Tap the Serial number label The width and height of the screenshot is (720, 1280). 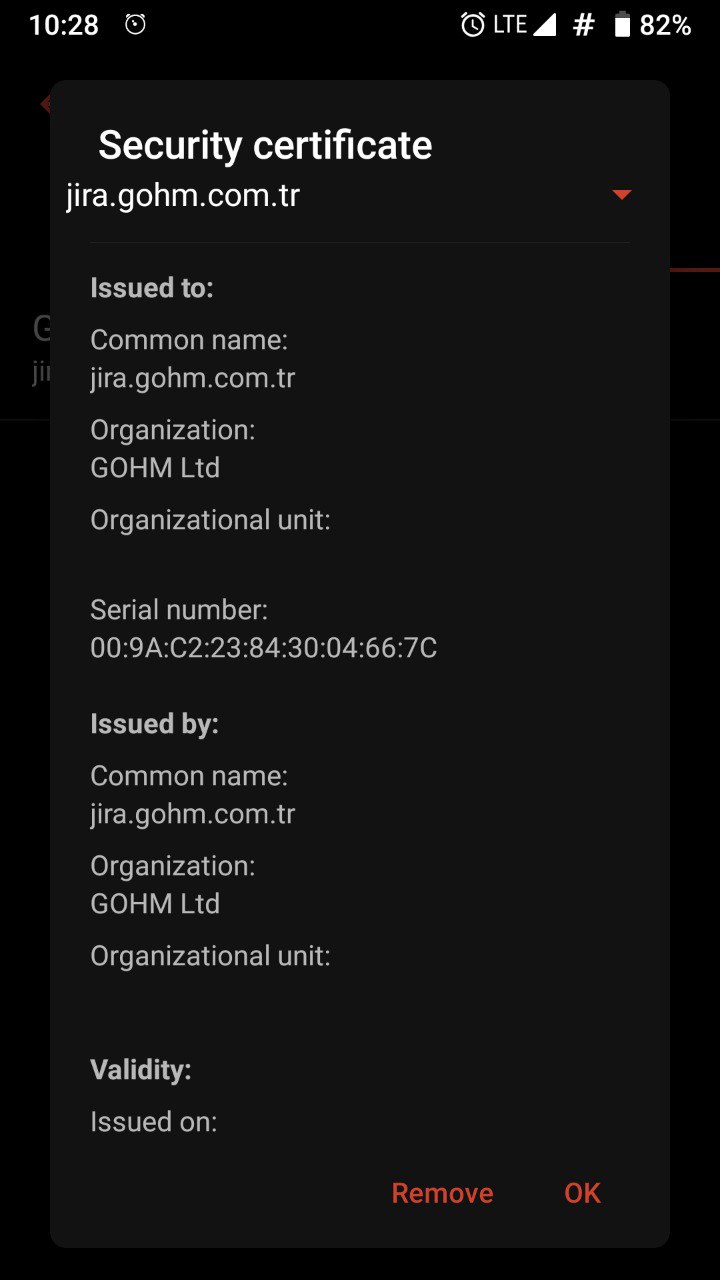[x=179, y=609]
